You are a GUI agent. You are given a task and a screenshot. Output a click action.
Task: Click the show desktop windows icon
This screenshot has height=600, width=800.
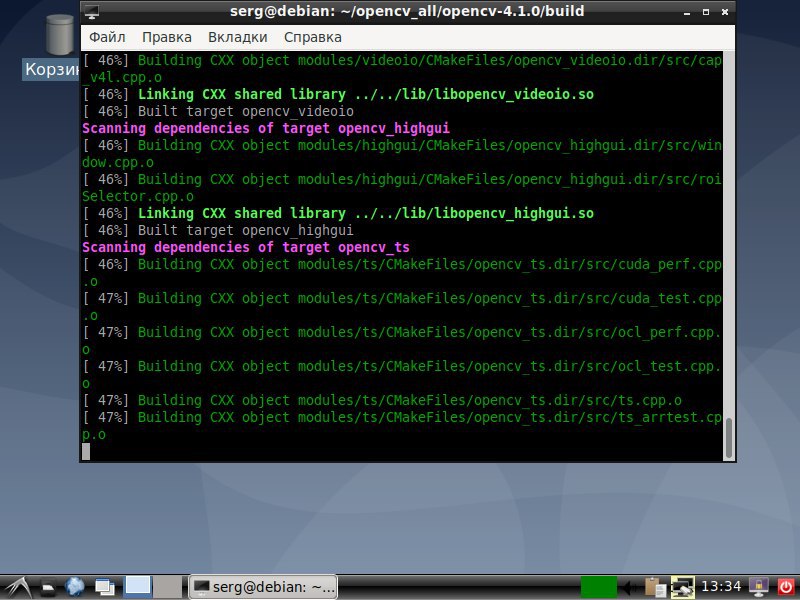coord(105,588)
